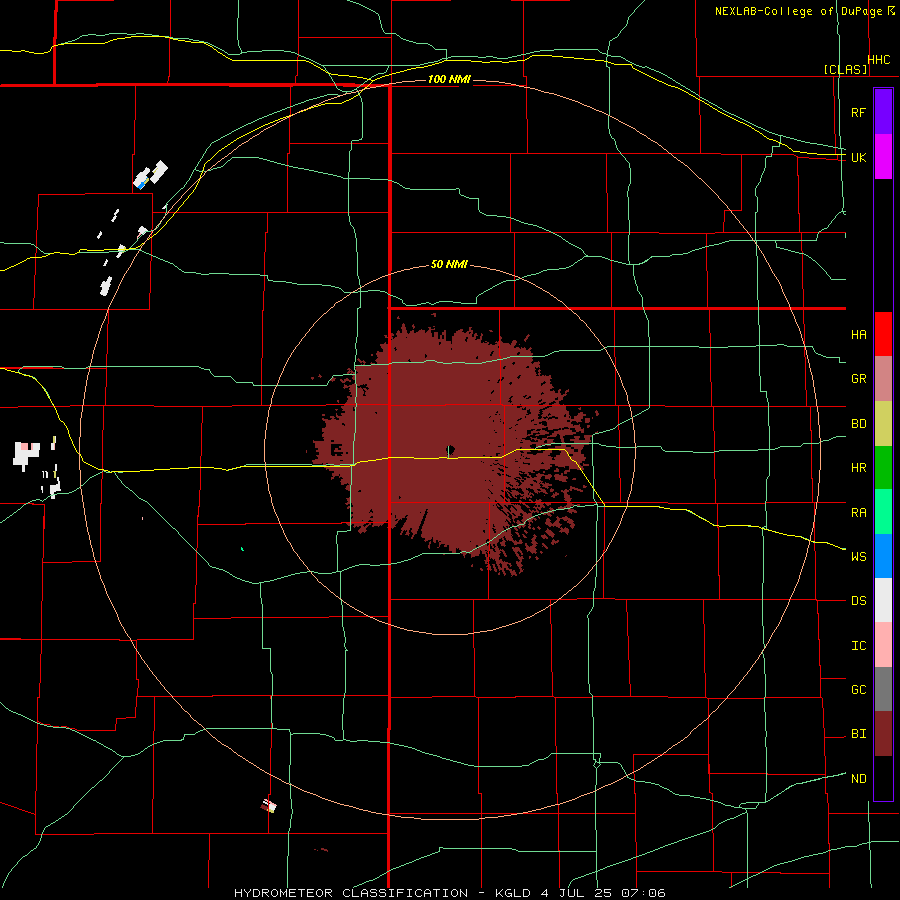The width and height of the screenshot is (900, 900).
Task: Click the WS blue legend swatch
Action: (883, 556)
